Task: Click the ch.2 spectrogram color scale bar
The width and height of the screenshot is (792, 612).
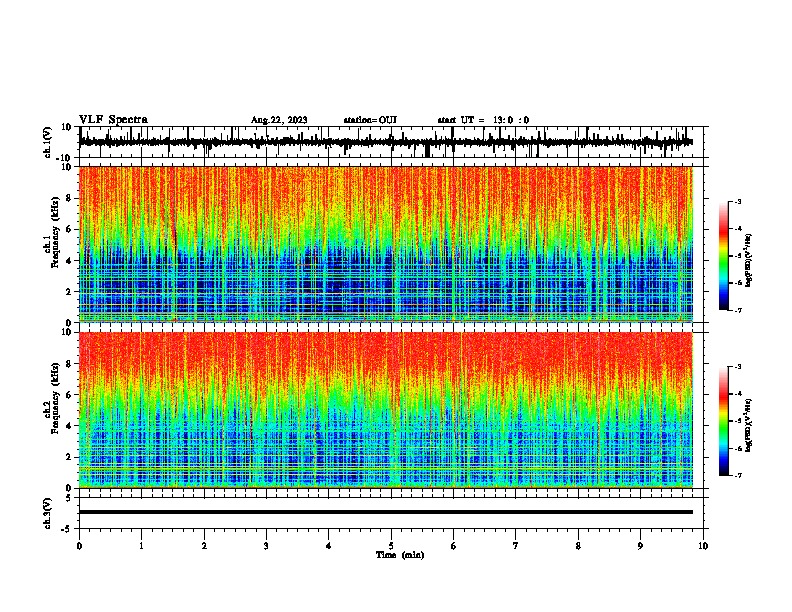Action: pyautogui.click(x=724, y=421)
